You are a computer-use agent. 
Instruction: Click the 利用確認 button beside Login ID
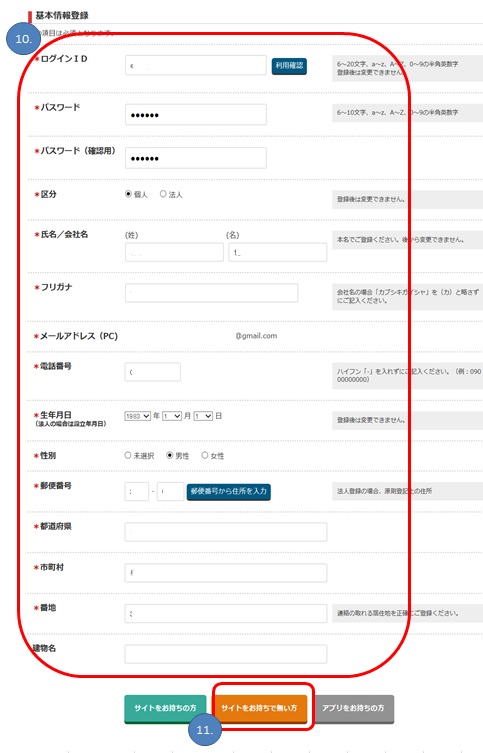coord(289,66)
